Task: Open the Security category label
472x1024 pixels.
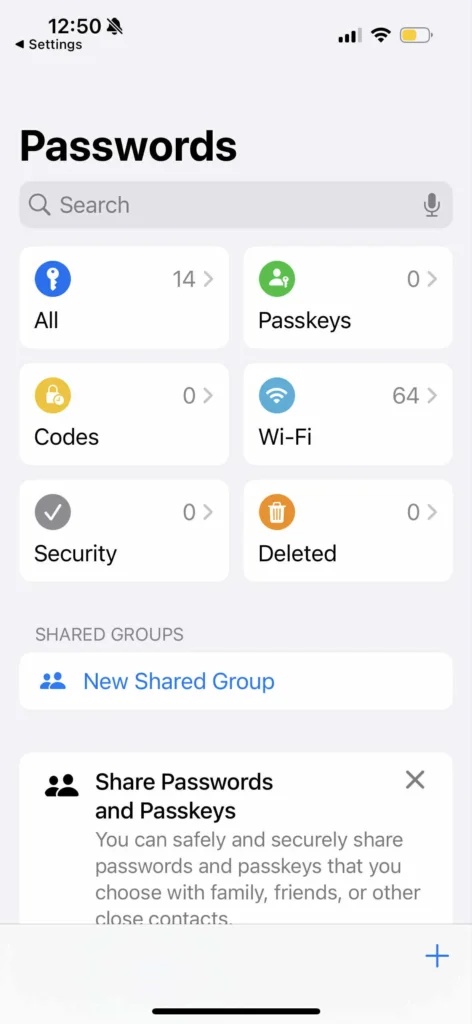Action: point(75,553)
